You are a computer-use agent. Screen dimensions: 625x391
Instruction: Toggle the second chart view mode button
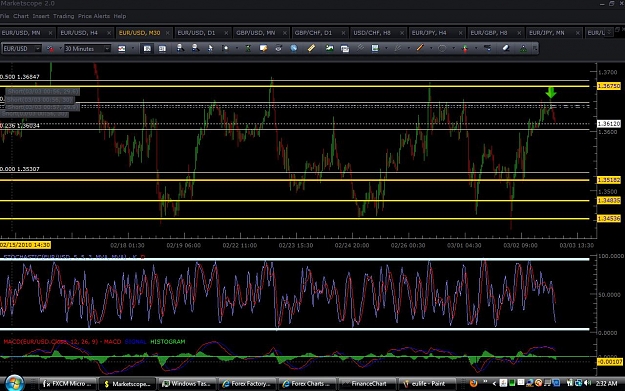pyautogui.click(x=162, y=49)
